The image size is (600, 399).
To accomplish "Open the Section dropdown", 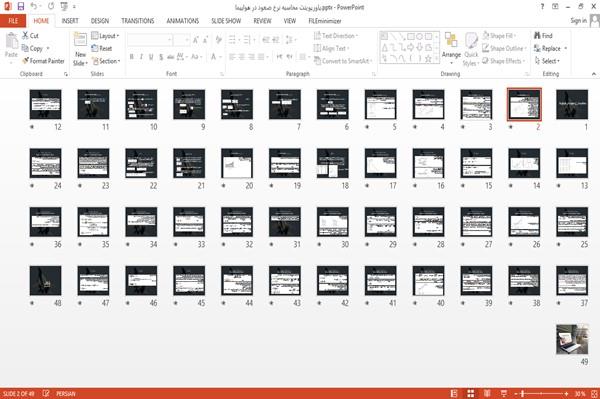I will pos(106,61).
